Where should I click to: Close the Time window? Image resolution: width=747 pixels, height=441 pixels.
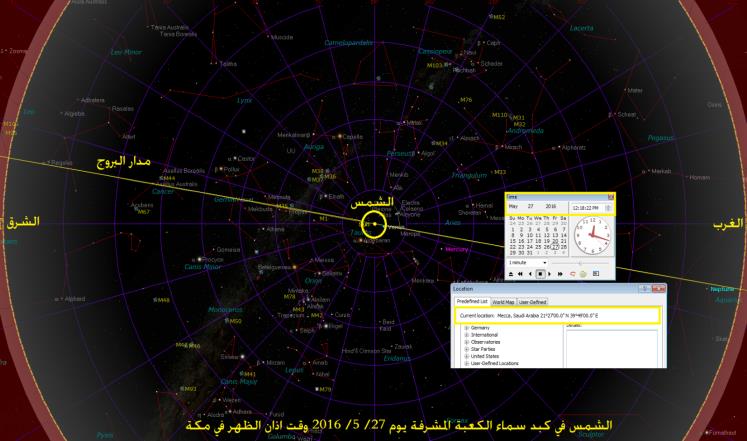[x=611, y=197]
